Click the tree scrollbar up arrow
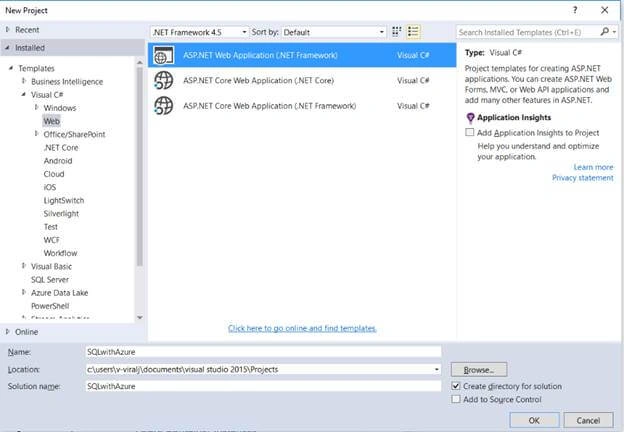624x432 pixels. pos(140,62)
